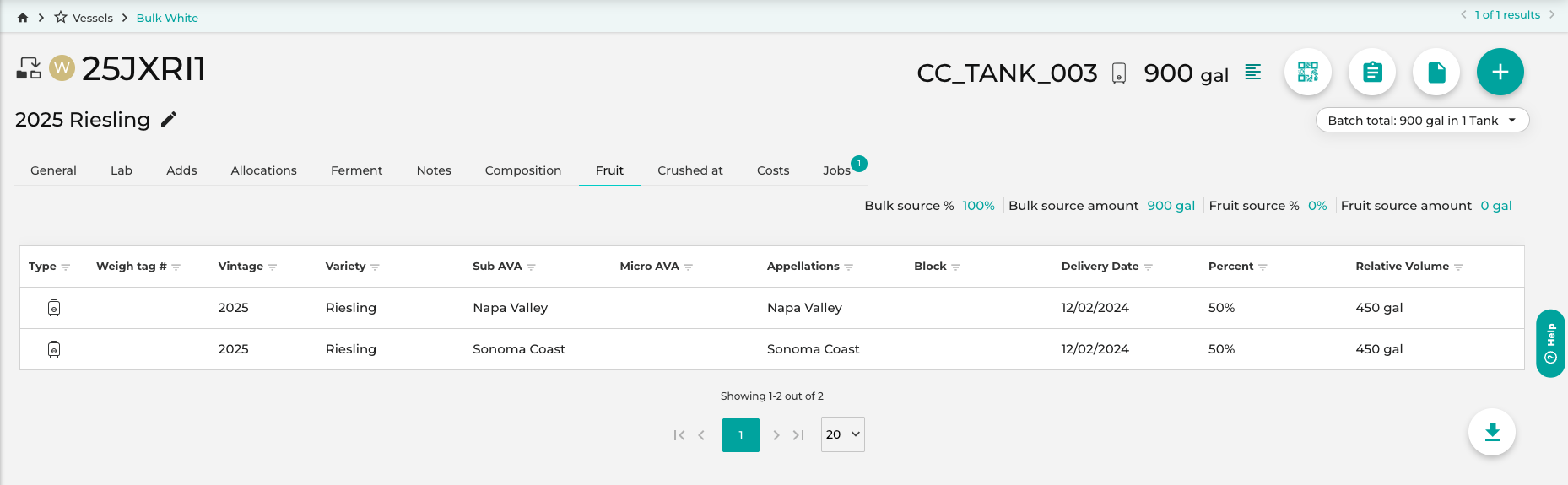Click the transfer vessel icon beside 25JXRI1
This screenshot has width=1568, height=485.
[29, 68]
